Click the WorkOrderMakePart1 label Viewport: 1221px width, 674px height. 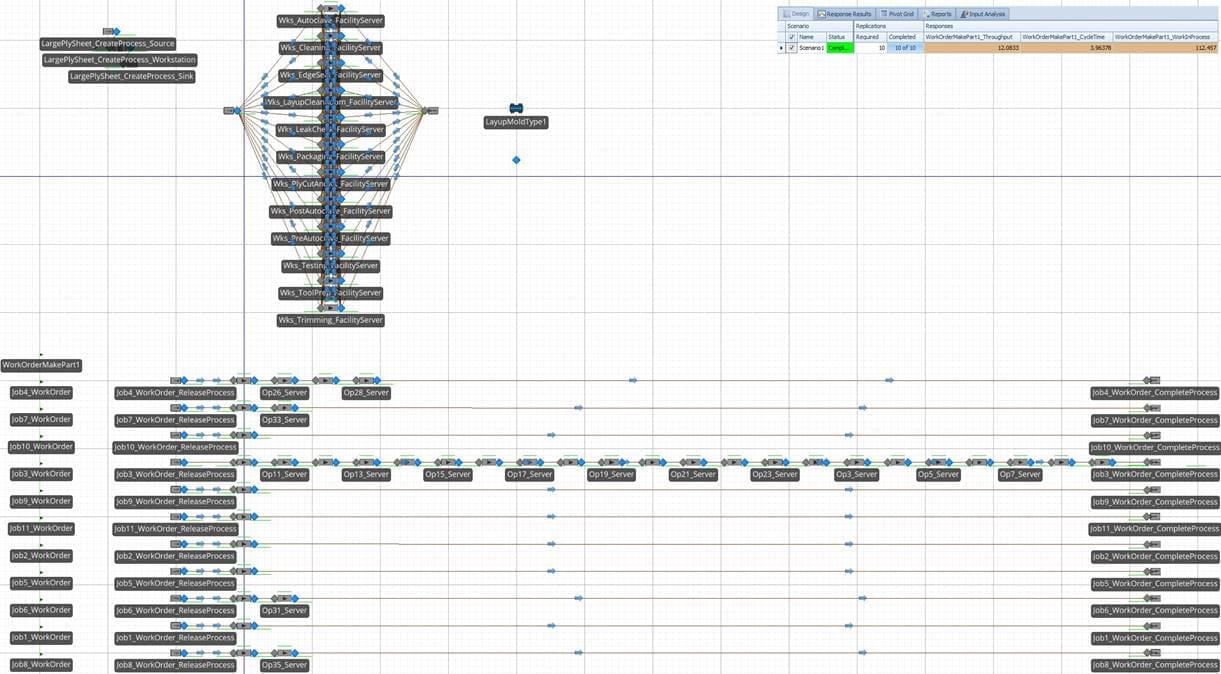coord(41,365)
